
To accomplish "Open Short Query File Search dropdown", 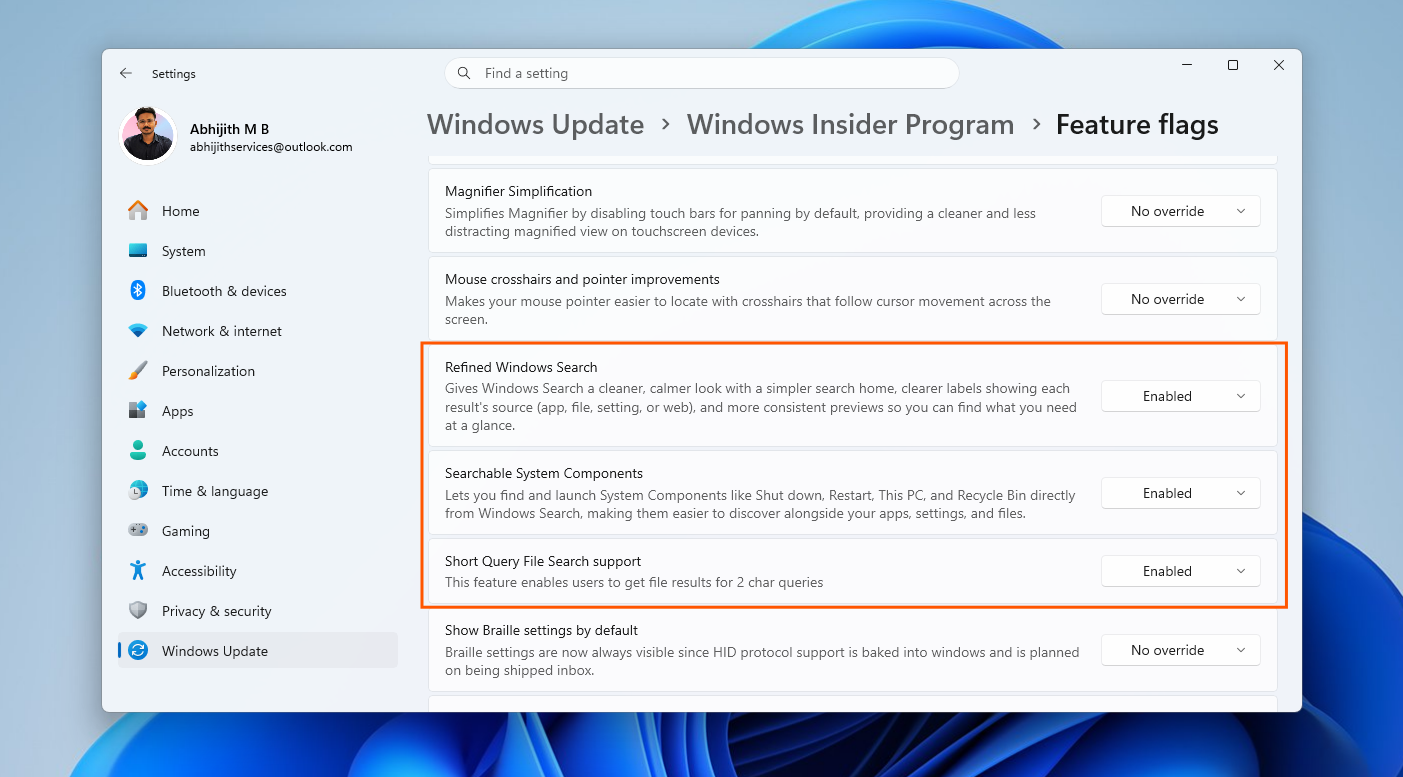I will click(1181, 571).
